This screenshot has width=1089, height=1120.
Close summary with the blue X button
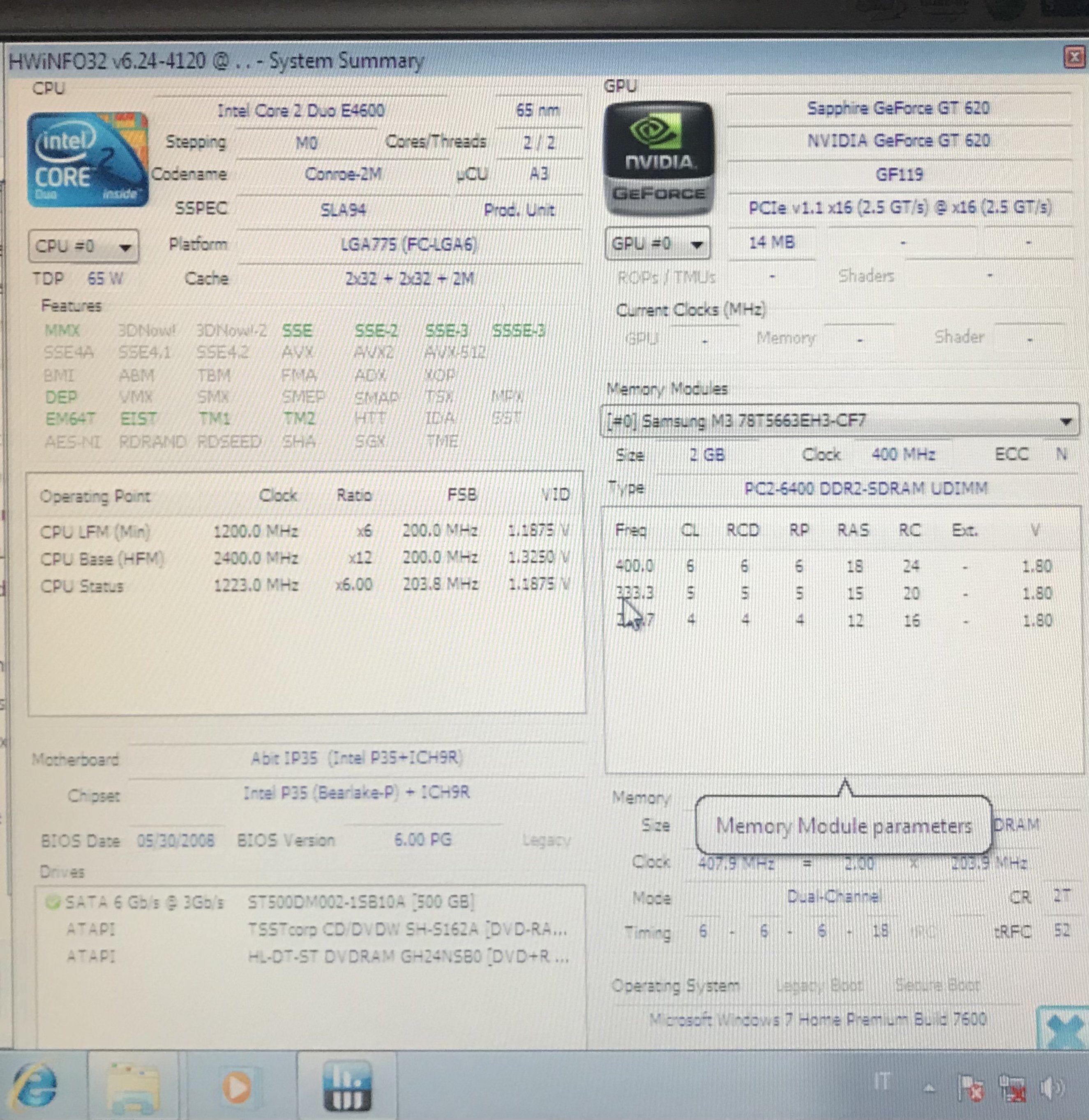(x=1064, y=1030)
